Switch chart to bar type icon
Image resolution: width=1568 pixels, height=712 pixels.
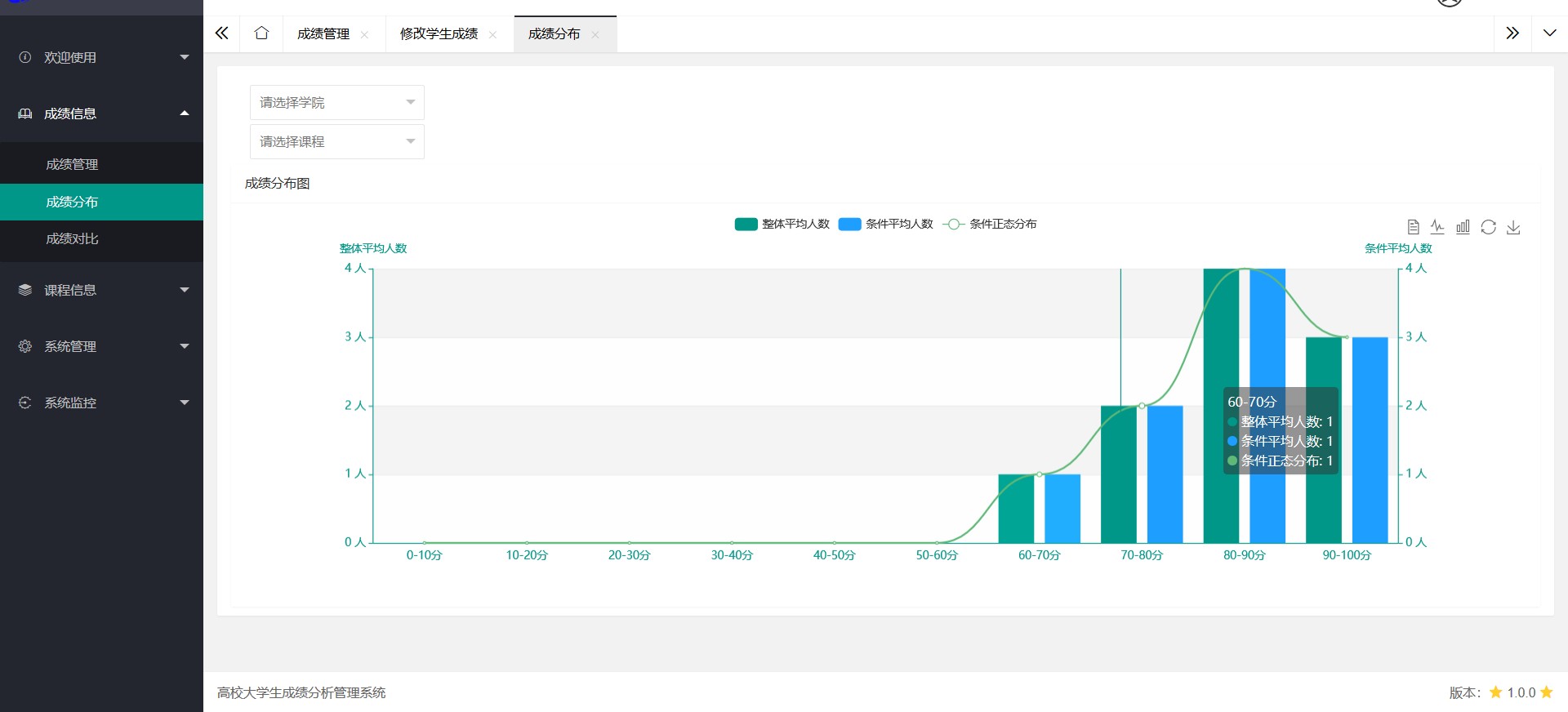coord(1463,227)
